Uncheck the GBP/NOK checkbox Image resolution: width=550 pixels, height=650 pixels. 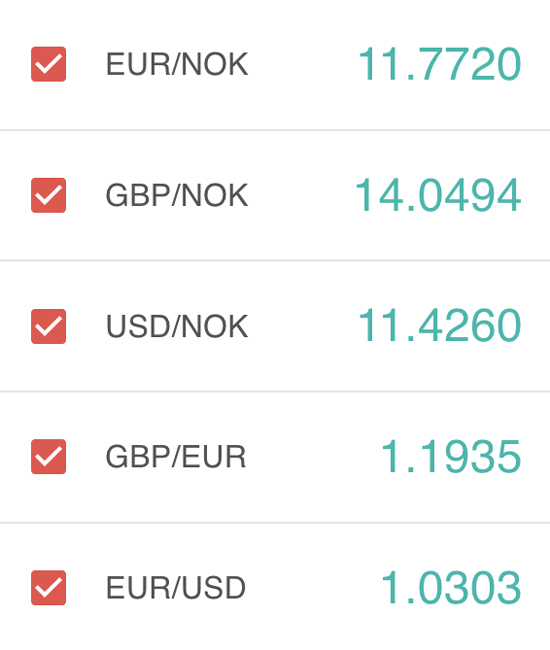(x=48, y=195)
